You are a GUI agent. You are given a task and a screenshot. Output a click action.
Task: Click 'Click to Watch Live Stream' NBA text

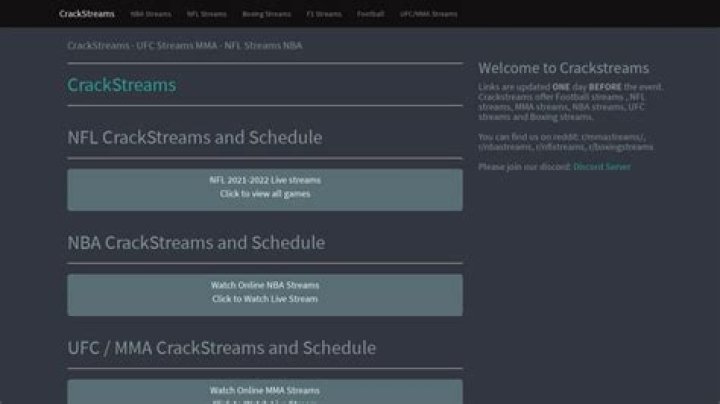tap(265, 299)
